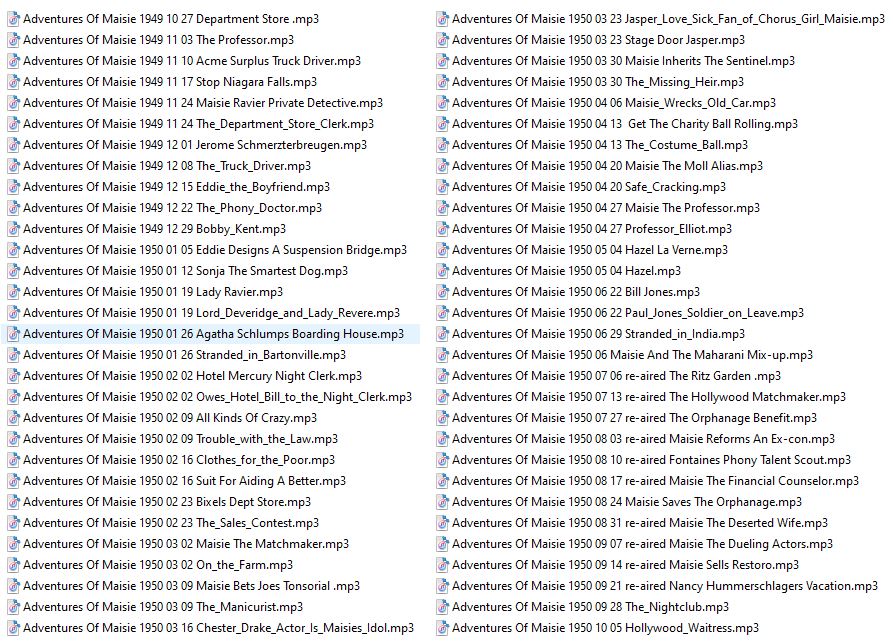Click icon next to Acme Surplus Truck Driver
Viewport: 893px width, 641px height.
click(13, 61)
